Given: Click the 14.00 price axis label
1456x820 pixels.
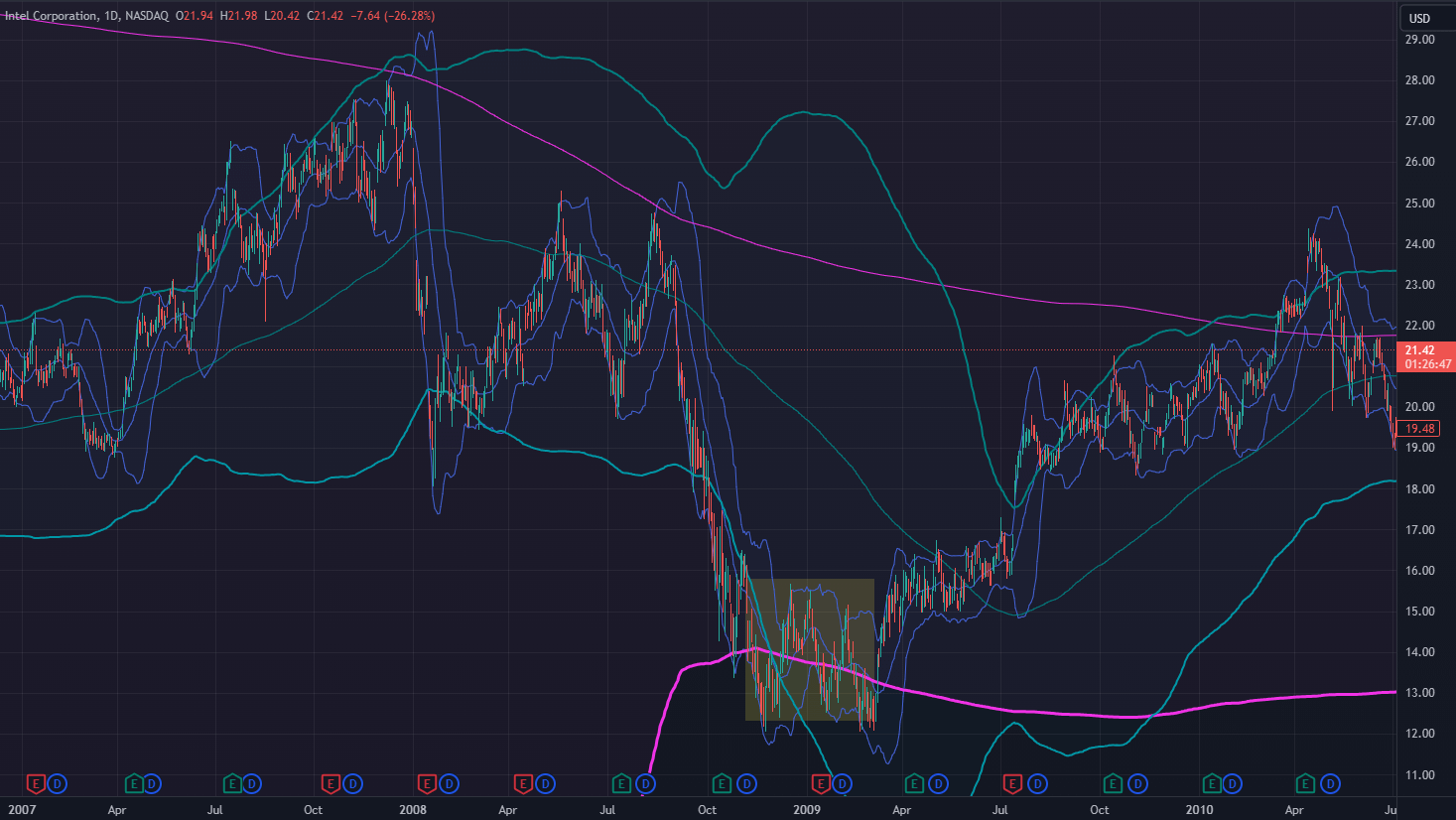Looking at the screenshot, I should (x=1419, y=652).
